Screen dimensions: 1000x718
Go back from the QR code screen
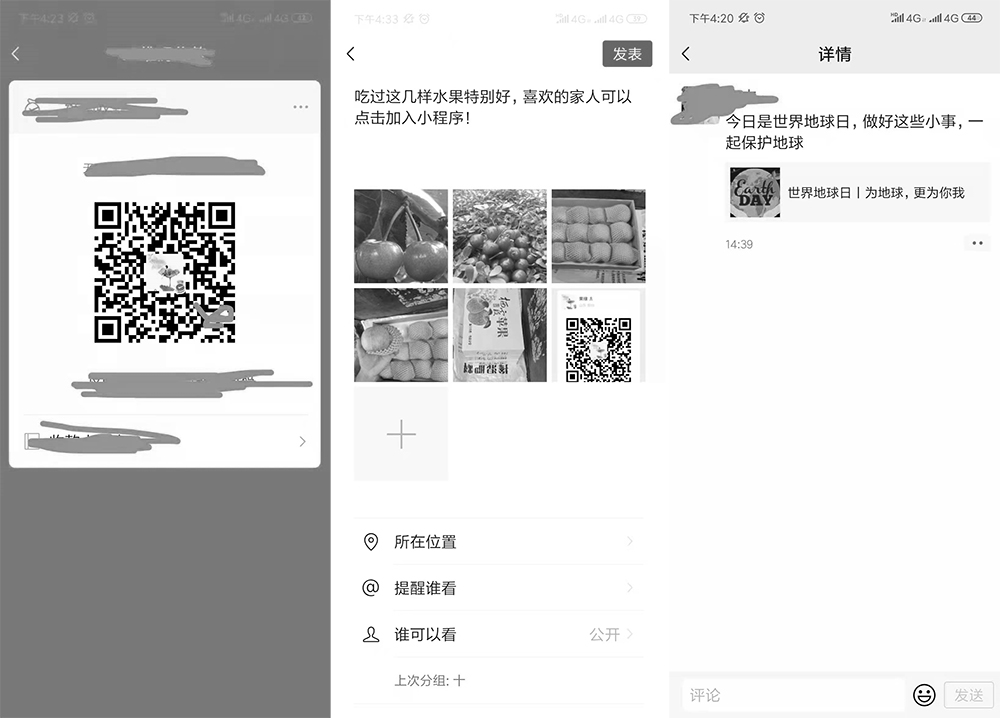pos(16,54)
